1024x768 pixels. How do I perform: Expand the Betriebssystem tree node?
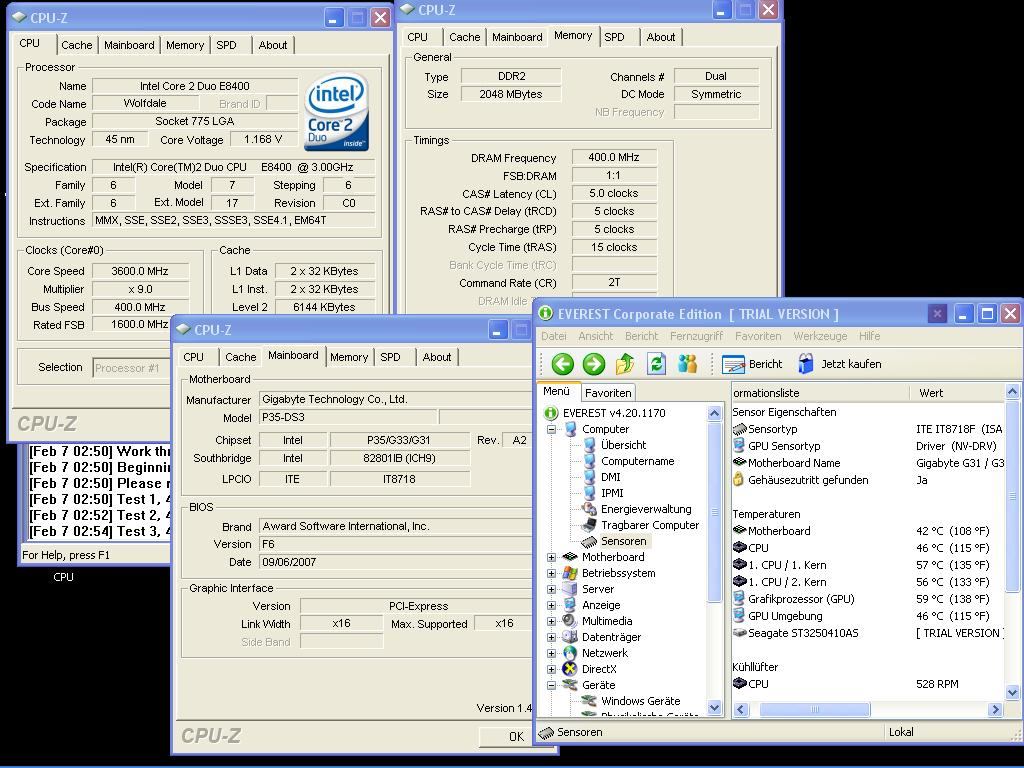(551, 573)
